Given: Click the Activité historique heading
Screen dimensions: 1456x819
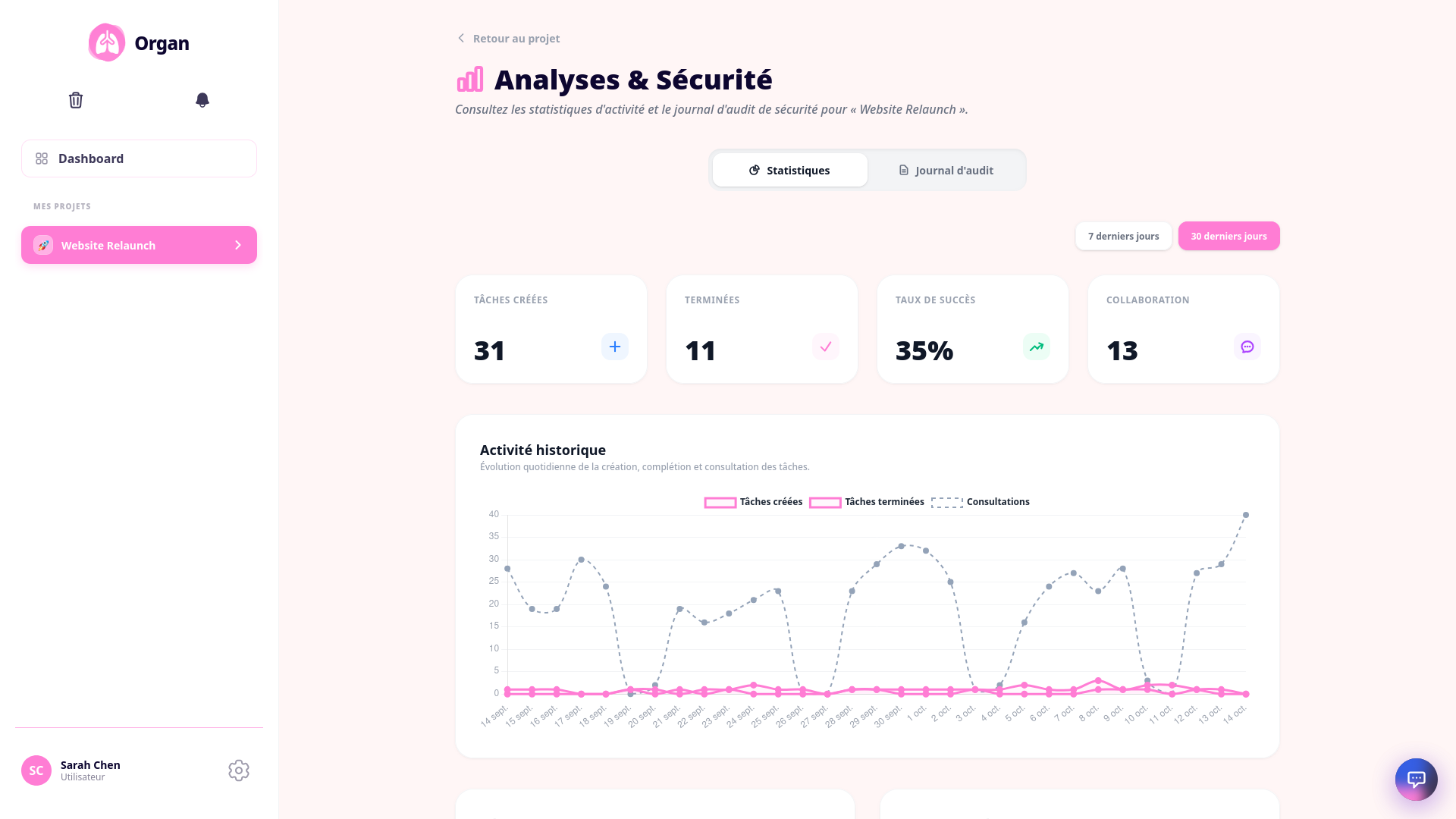Looking at the screenshot, I should (543, 450).
